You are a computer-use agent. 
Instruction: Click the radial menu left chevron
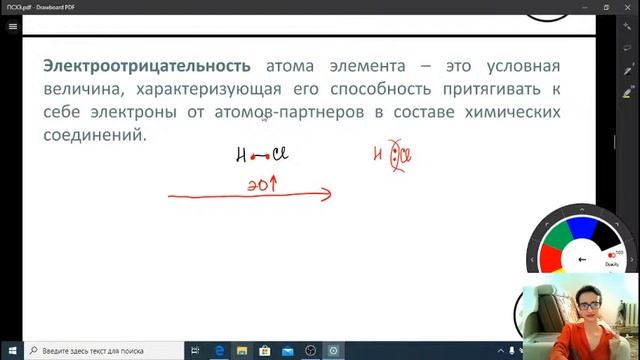click(x=532, y=260)
